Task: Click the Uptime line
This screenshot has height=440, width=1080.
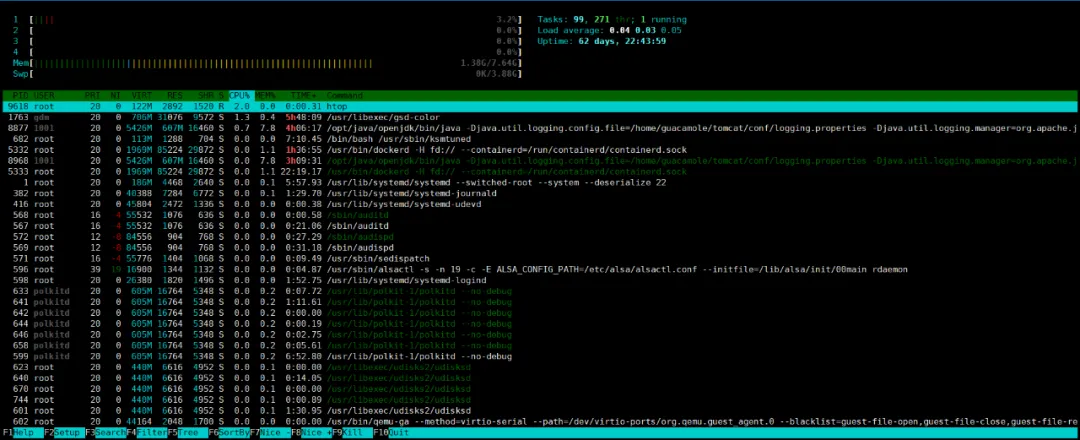Action: point(601,41)
